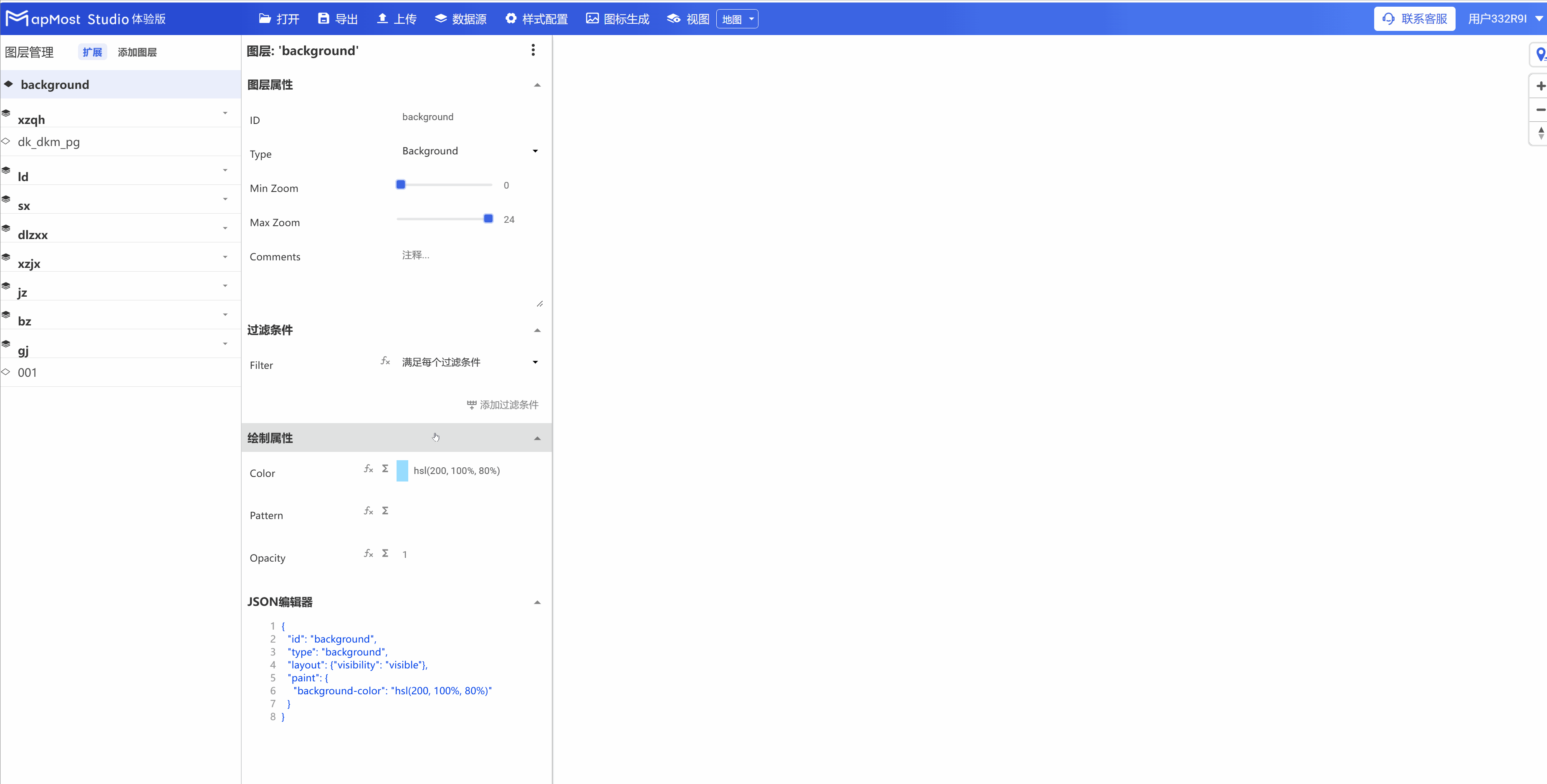Image resolution: width=1547 pixels, height=784 pixels.
Task: Click the 添加过滤条件 button
Action: (x=503, y=405)
